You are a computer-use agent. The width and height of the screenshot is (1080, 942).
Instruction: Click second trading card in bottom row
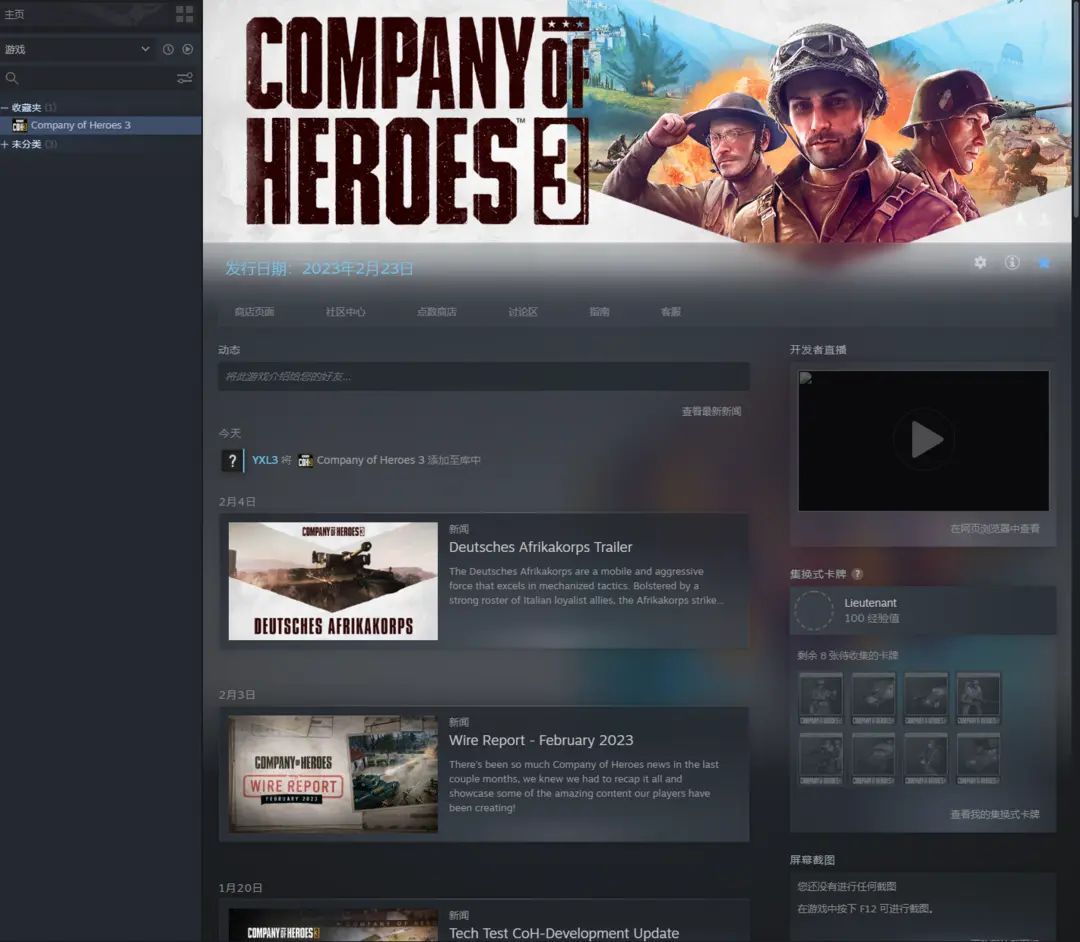tap(873, 759)
